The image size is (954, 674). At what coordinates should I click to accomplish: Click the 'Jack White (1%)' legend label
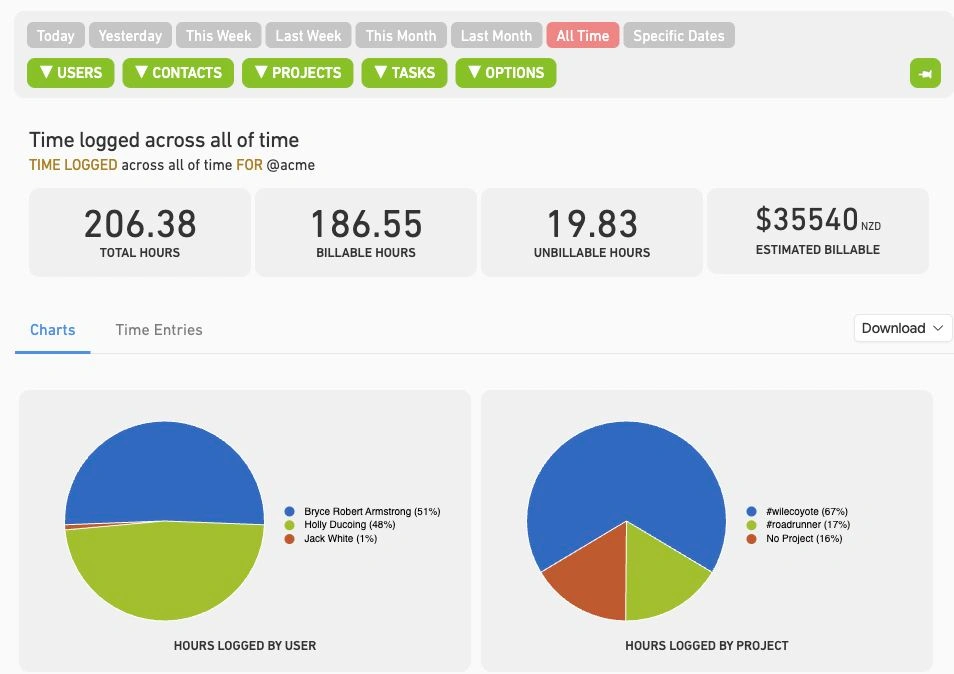(x=341, y=539)
